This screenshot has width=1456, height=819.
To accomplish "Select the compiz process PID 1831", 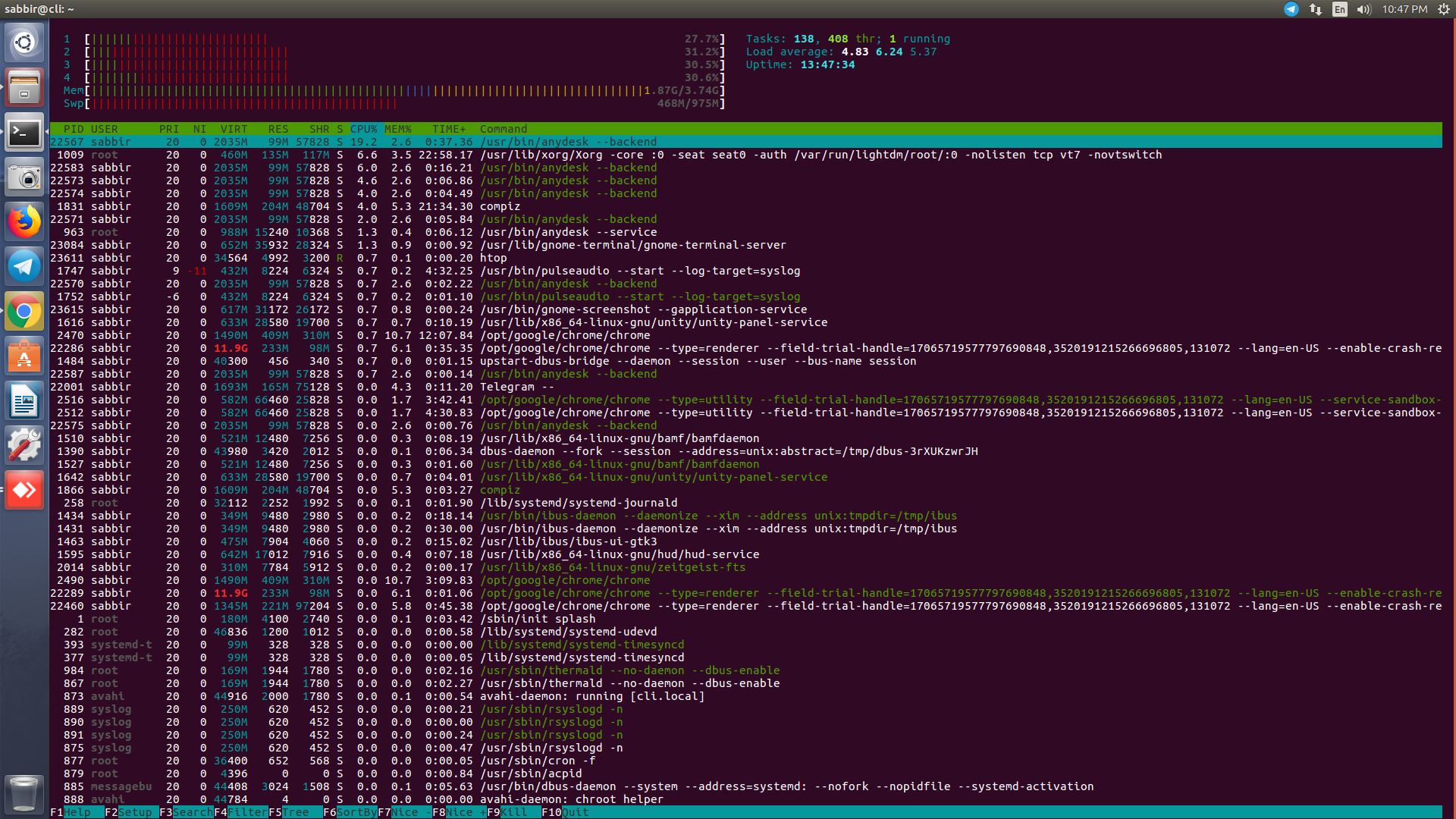I will 746,206.
